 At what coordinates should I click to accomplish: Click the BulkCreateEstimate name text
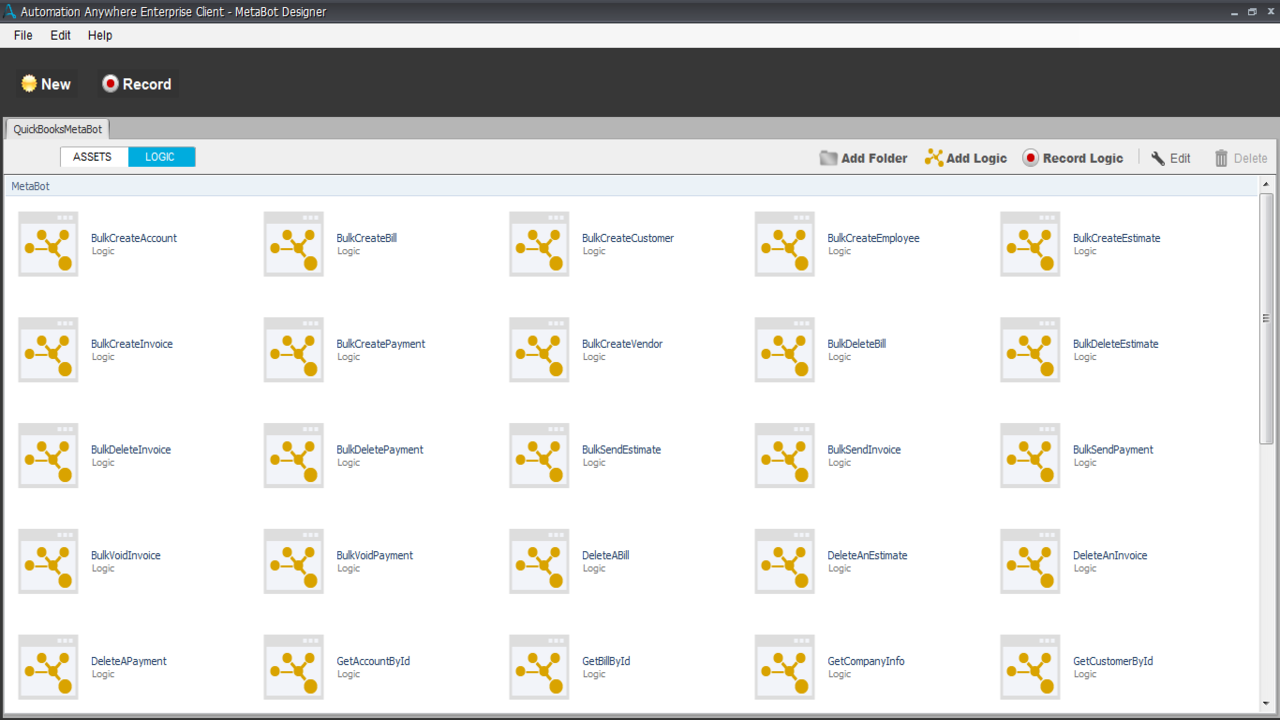[x=1116, y=238]
